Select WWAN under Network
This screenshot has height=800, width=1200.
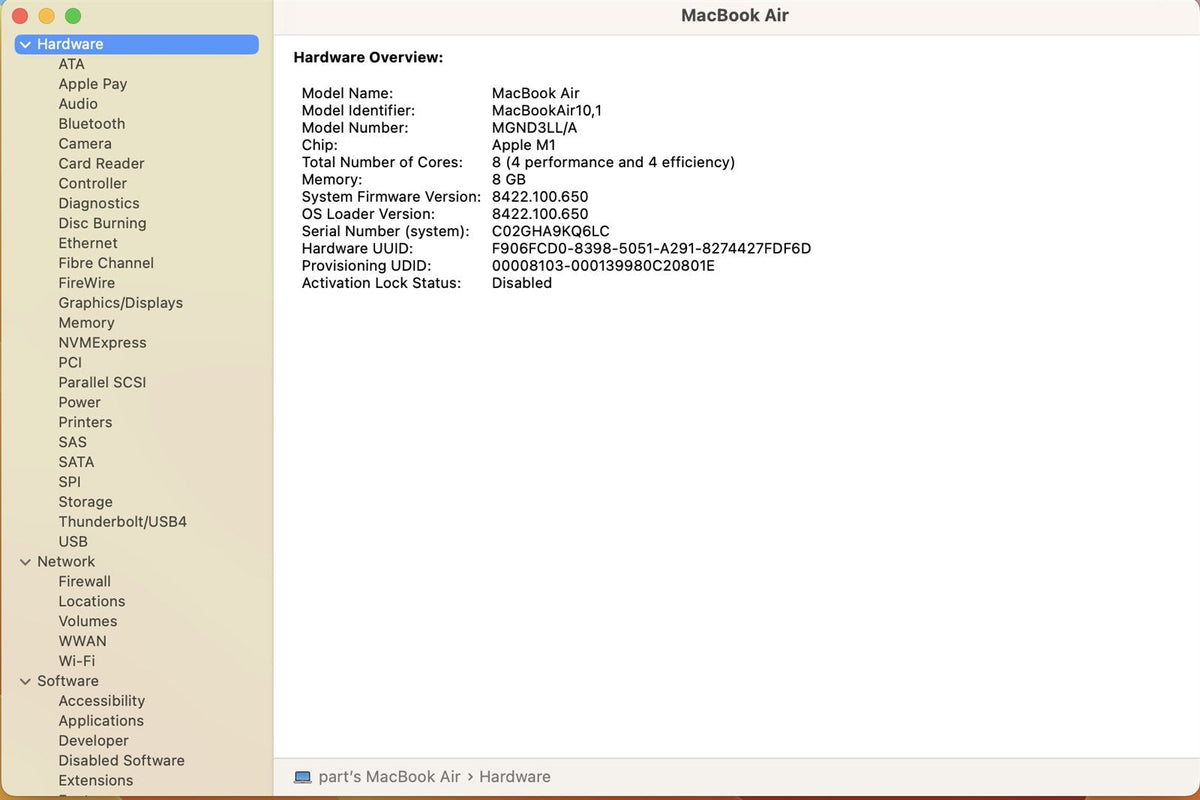pyautogui.click(x=82, y=641)
